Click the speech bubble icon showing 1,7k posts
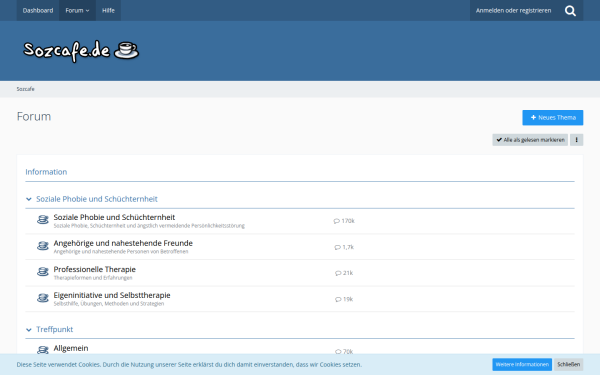600x375 pixels. (338, 247)
